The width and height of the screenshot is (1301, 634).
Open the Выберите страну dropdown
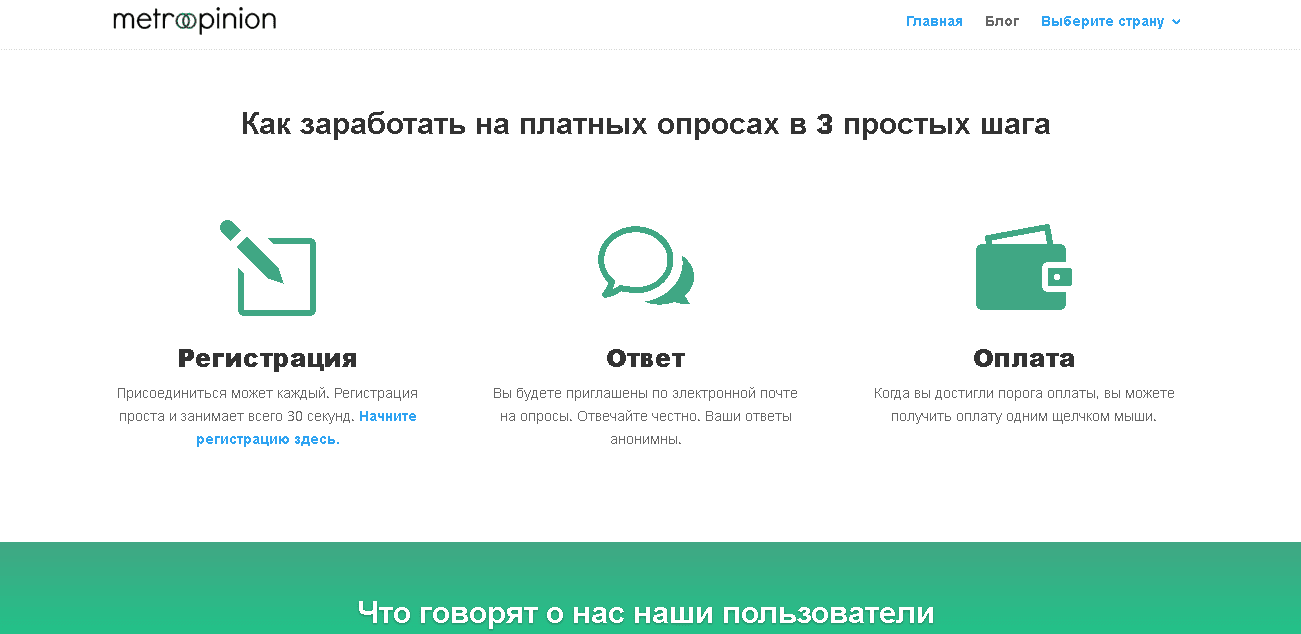coord(1102,21)
